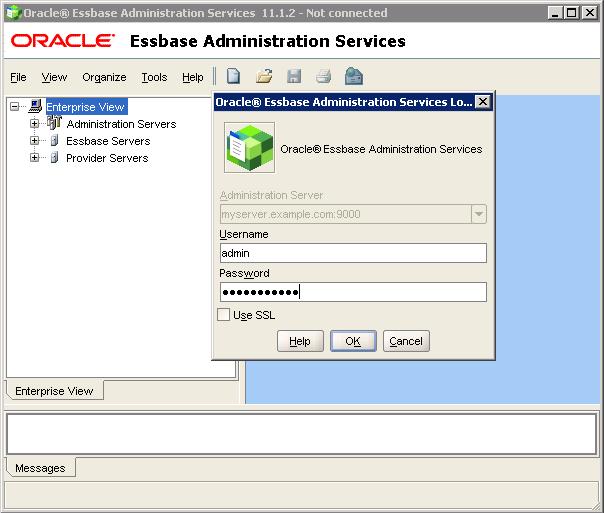Click the Password input field
Screen dimensions: 604x513
(353, 292)
